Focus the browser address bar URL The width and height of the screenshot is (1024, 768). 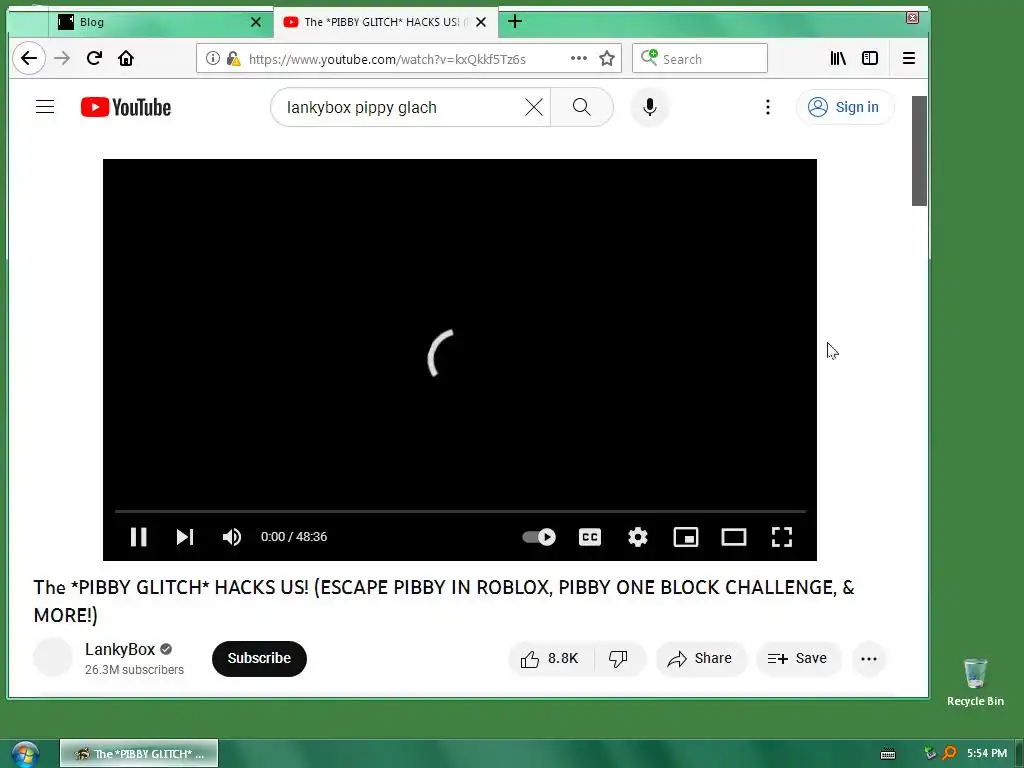pos(387,59)
